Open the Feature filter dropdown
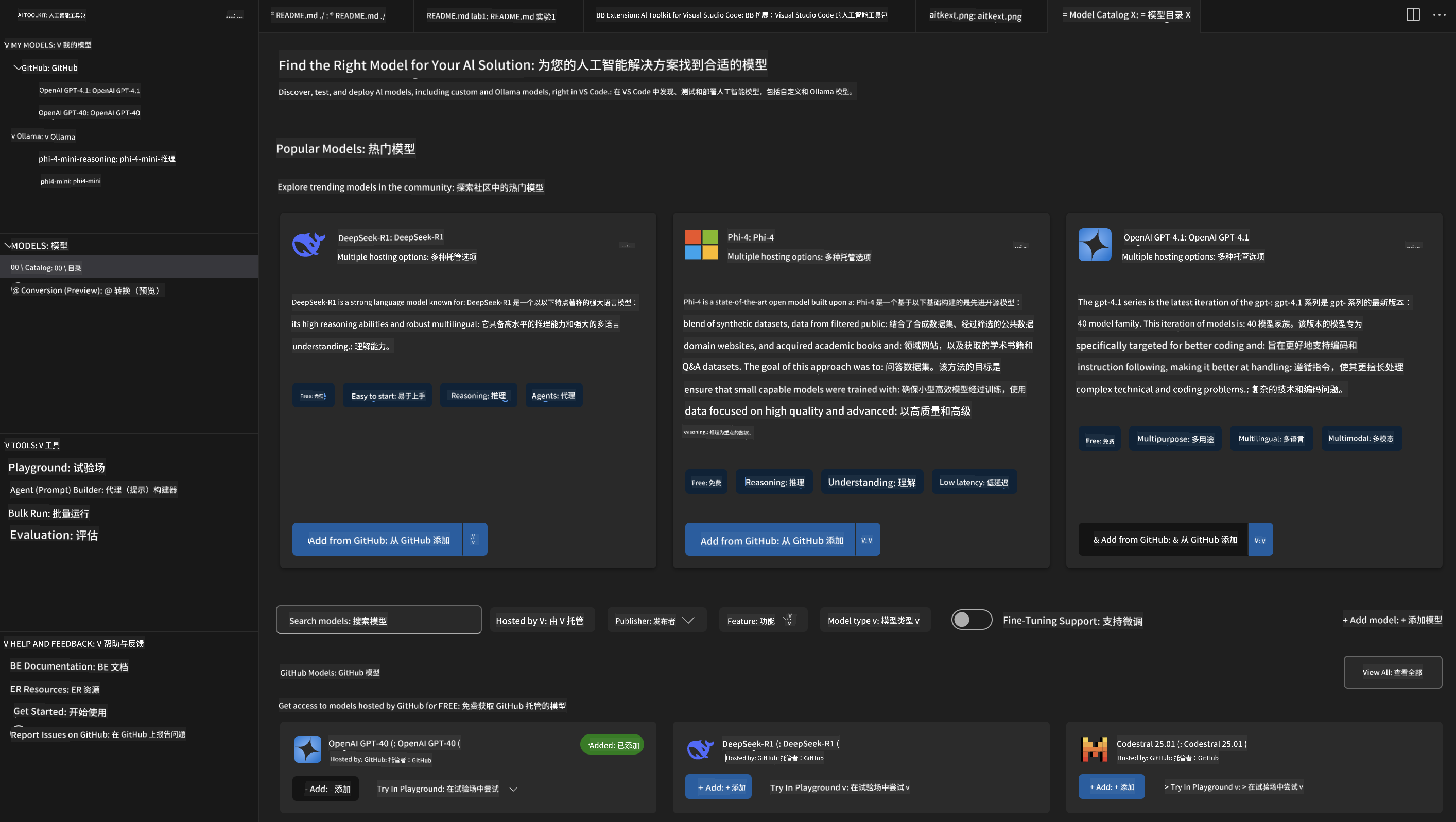Viewport: 1456px width, 822px height. point(763,620)
